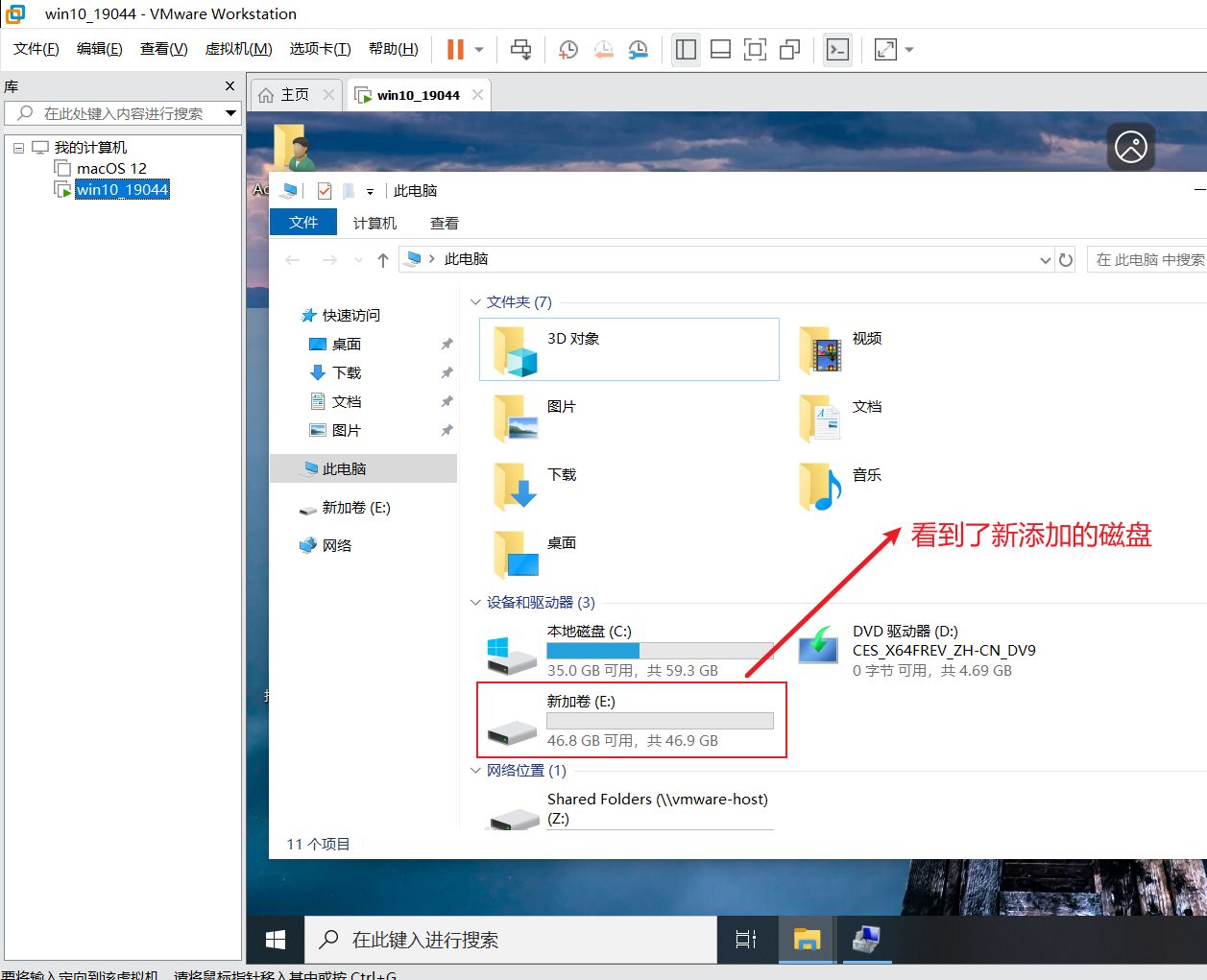The image size is (1207, 980).
Task: Toggle the thumbnail bar view
Action: [720, 49]
